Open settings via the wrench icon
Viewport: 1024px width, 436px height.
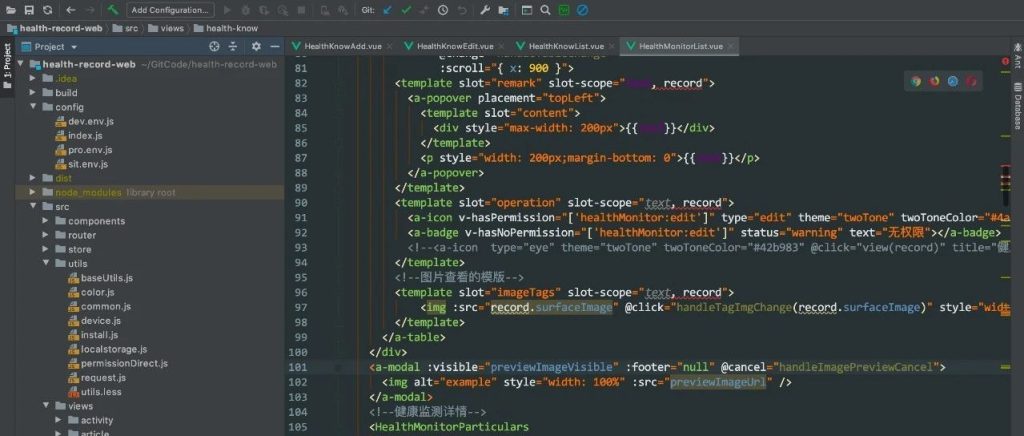pos(485,10)
